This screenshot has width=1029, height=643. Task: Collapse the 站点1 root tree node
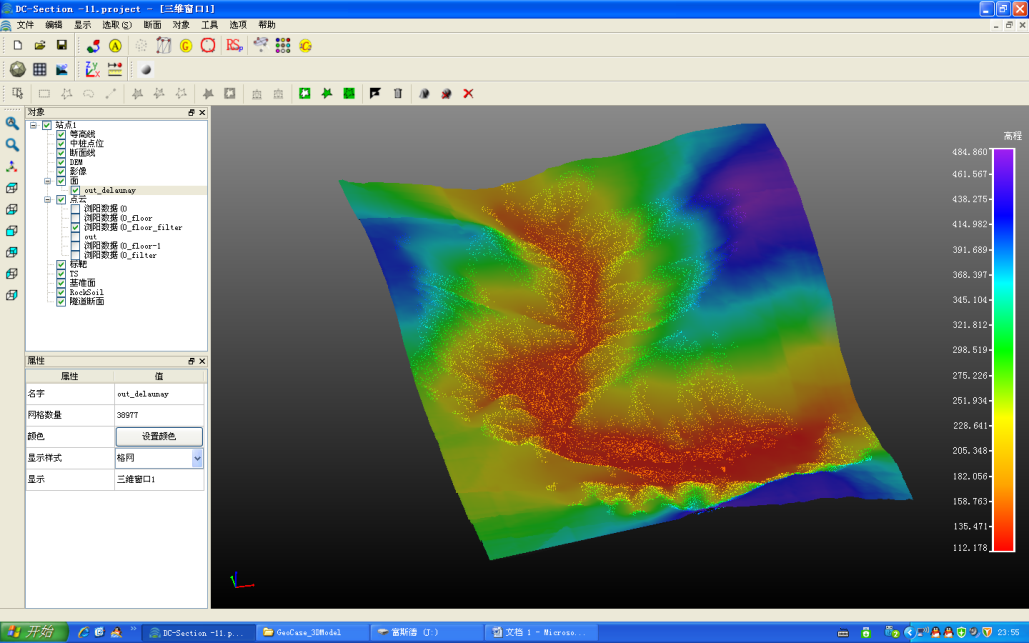[x=33, y=125]
